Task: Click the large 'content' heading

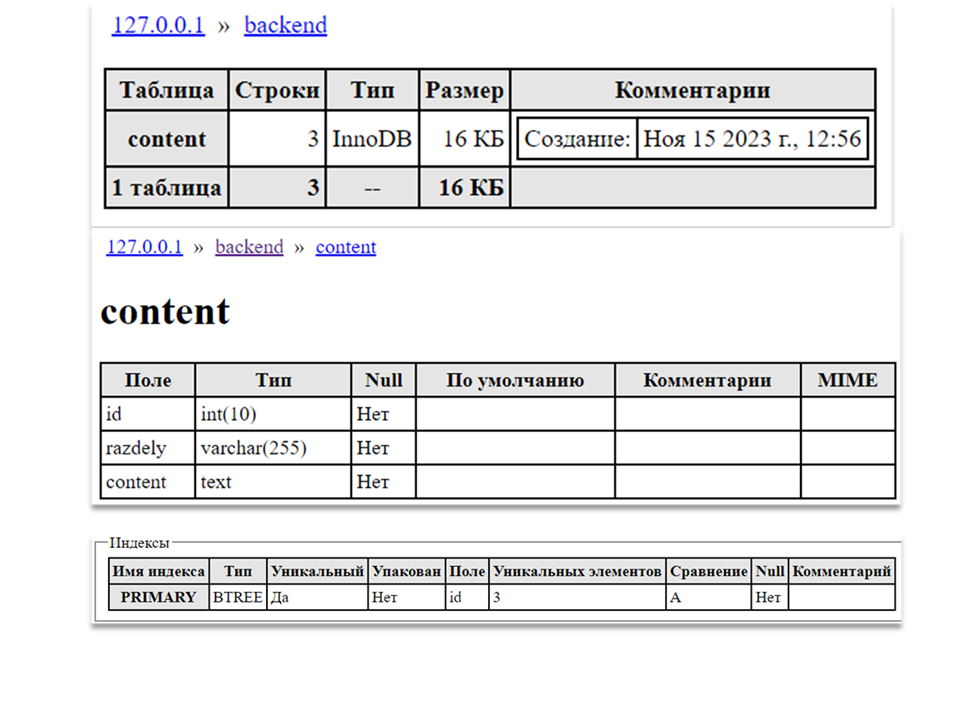Action: click(165, 311)
